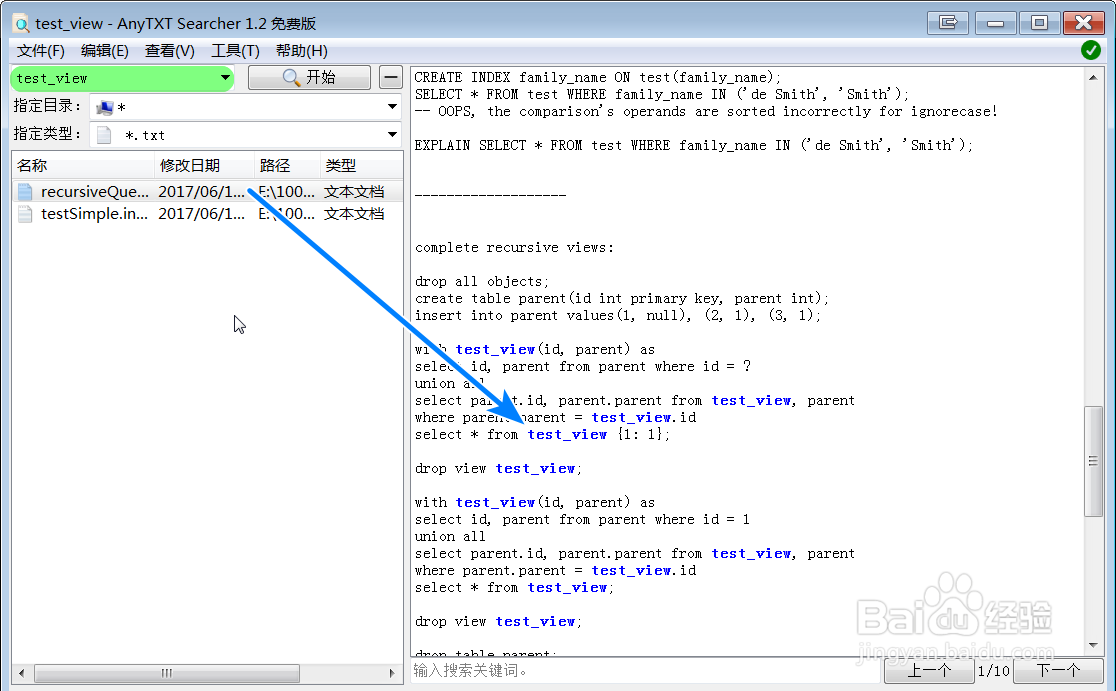Click preview scrollbar down arrow
The width and height of the screenshot is (1116, 691).
[1093, 645]
